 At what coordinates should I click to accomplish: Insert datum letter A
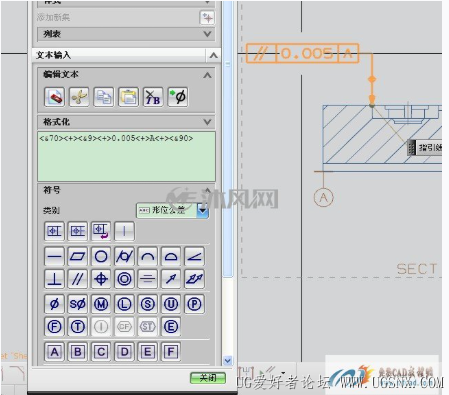point(54,352)
